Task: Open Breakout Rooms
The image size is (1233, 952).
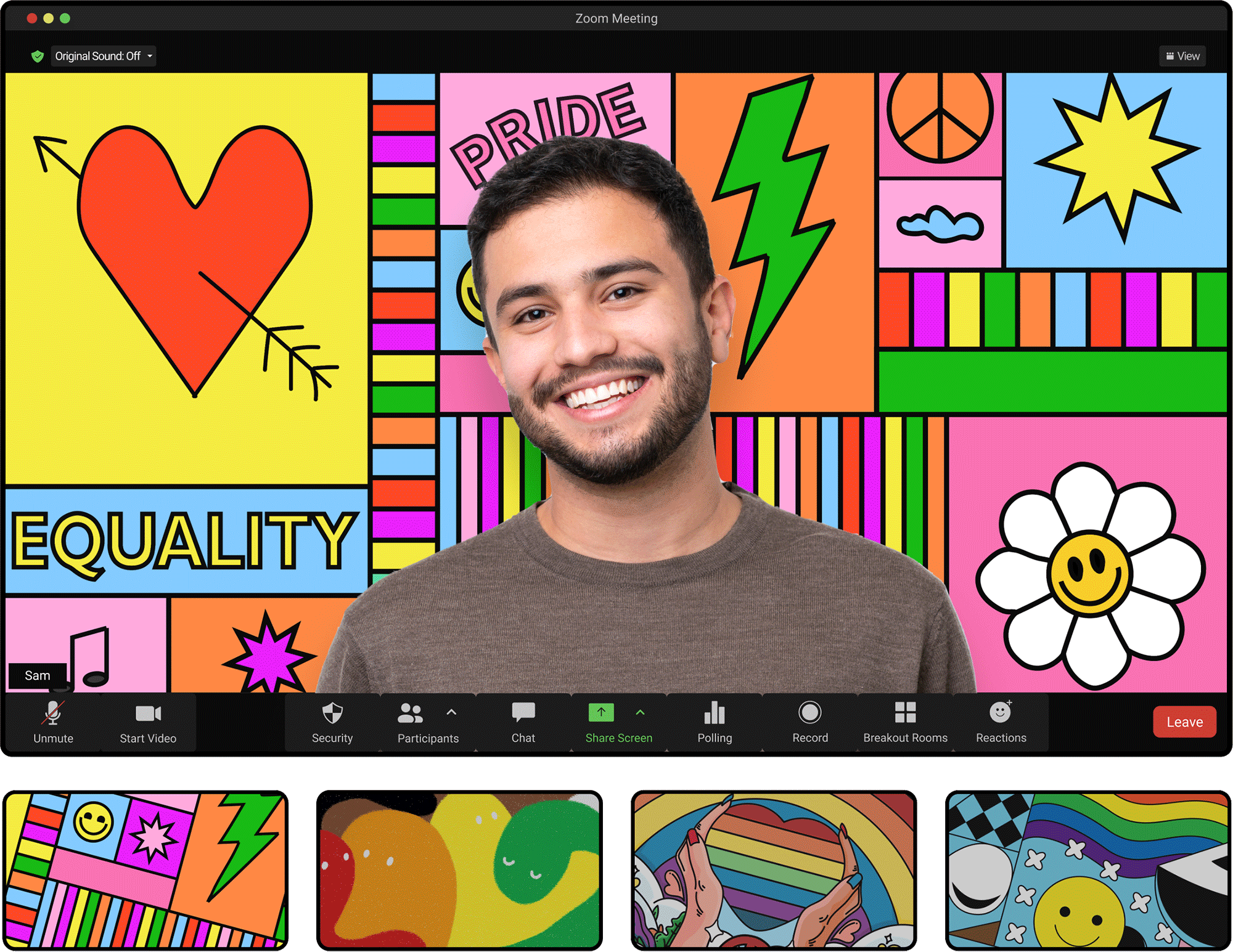Action: click(x=905, y=722)
